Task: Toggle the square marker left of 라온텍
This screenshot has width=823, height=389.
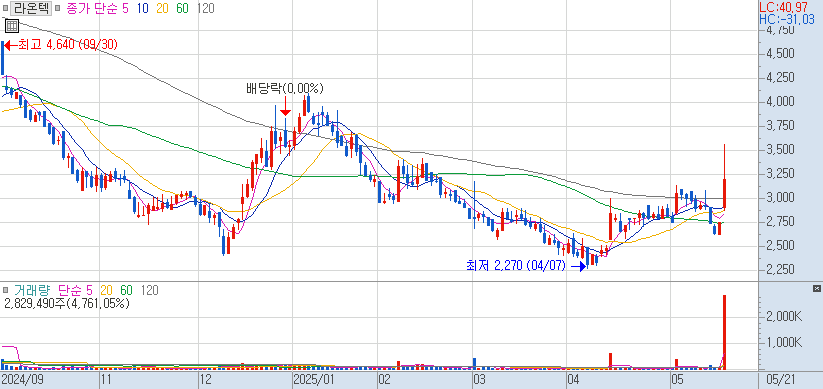Action: pos(5,8)
